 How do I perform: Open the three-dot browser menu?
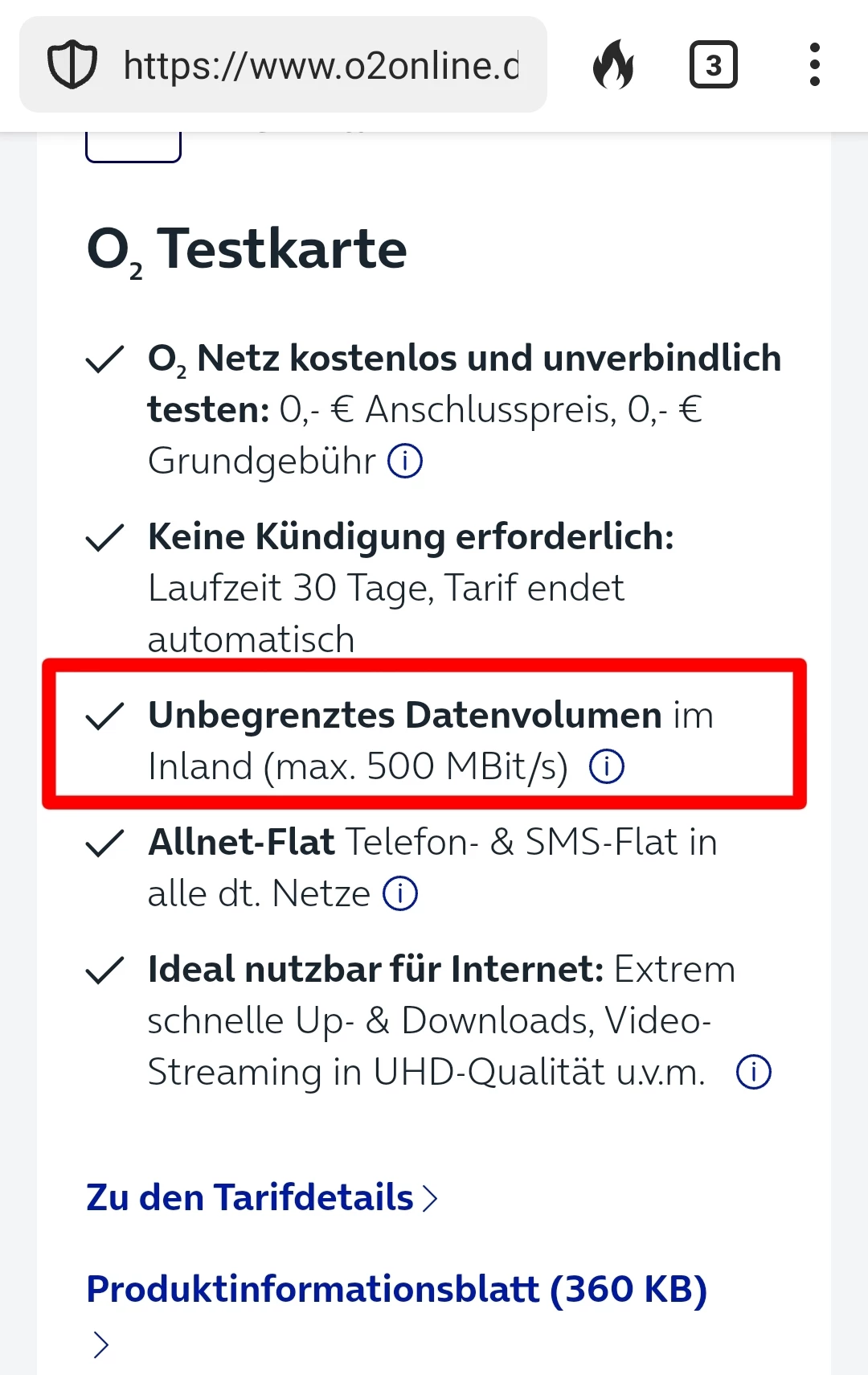pyautogui.click(x=814, y=64)
